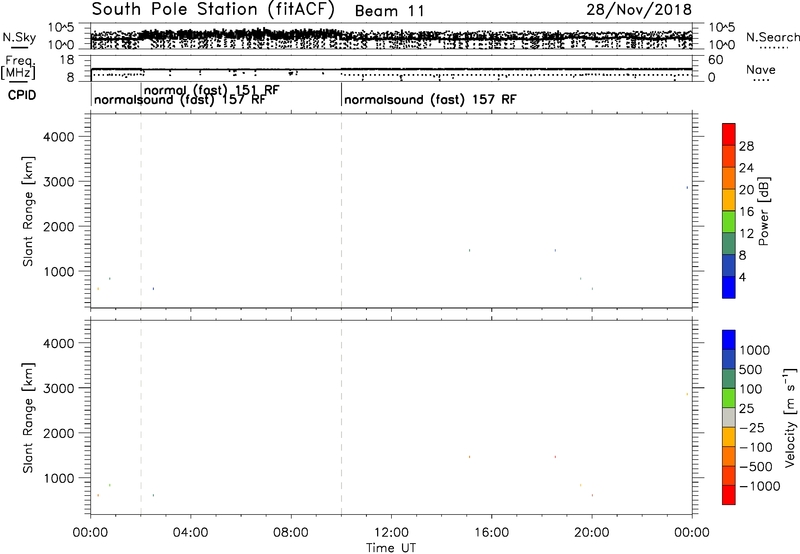Click the green 12 dB power swatch
This screenshot has width=800, height=554.
point(729,221)
